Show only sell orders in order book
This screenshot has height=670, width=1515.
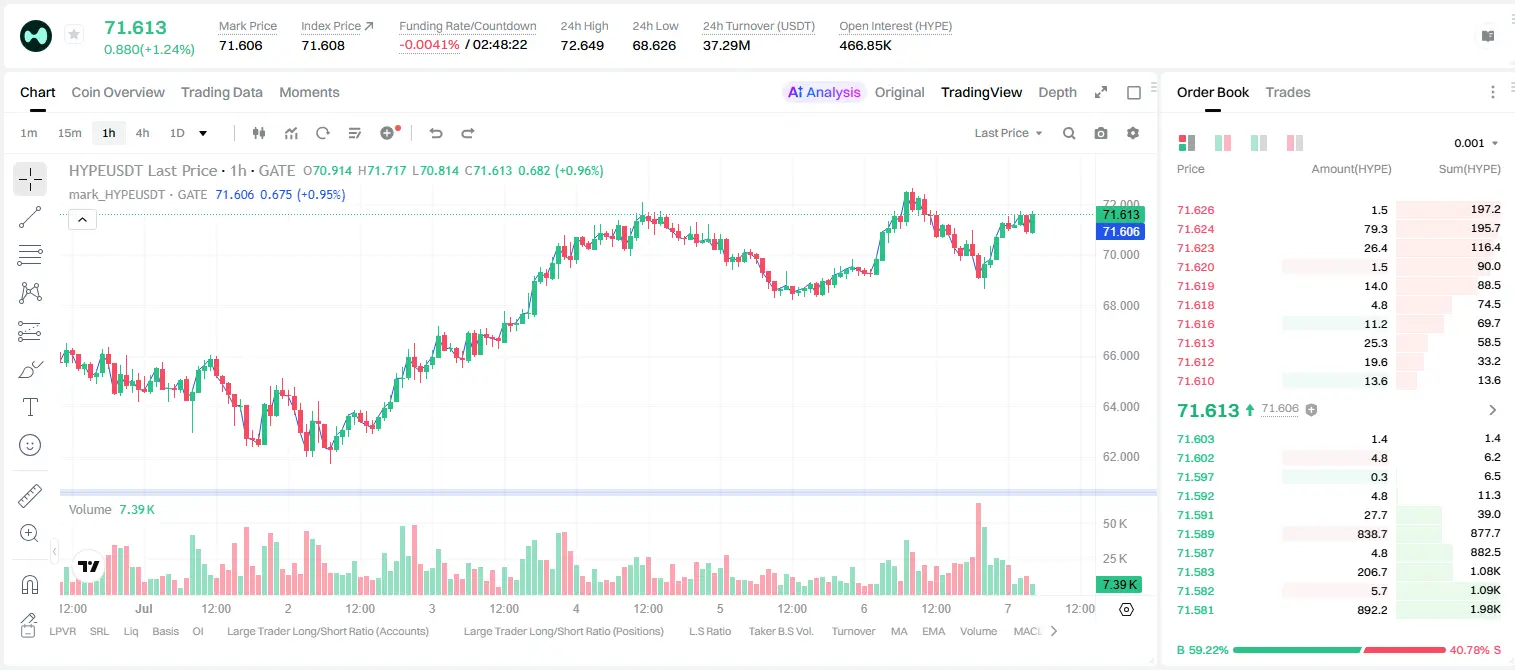point(1294,143)
